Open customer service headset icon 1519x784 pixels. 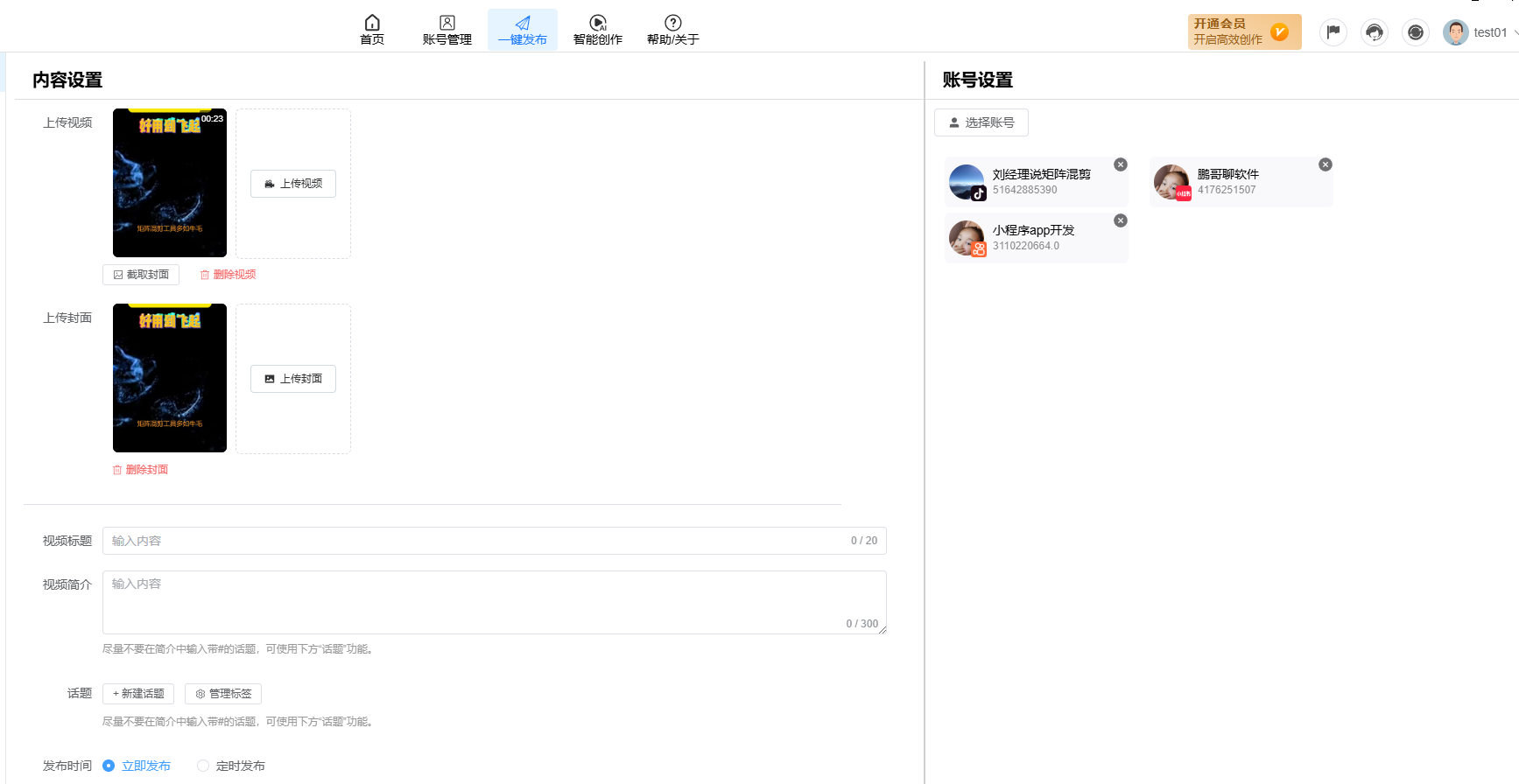click(1375, 32)
